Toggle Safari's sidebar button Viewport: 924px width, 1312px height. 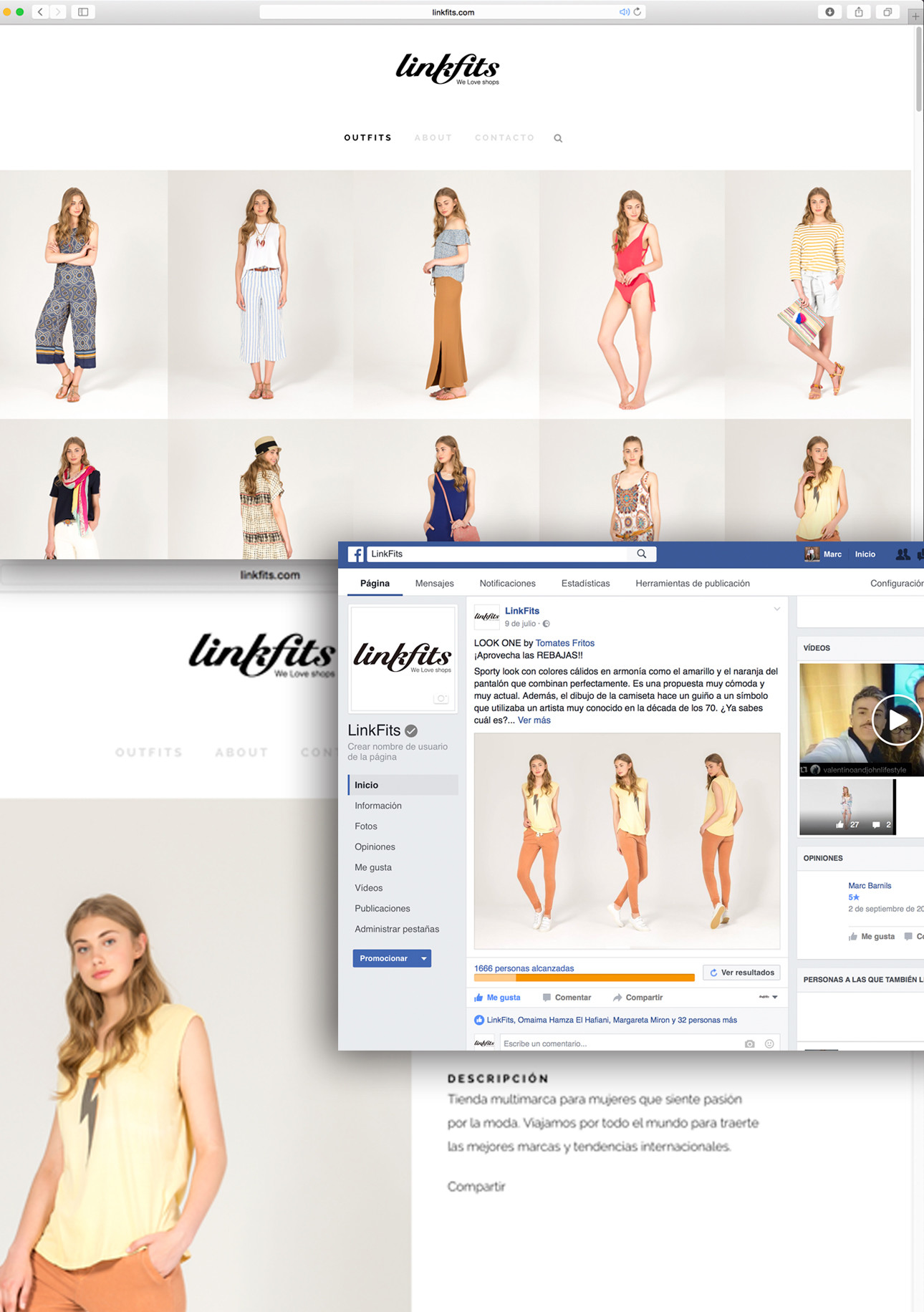[83, 11]
